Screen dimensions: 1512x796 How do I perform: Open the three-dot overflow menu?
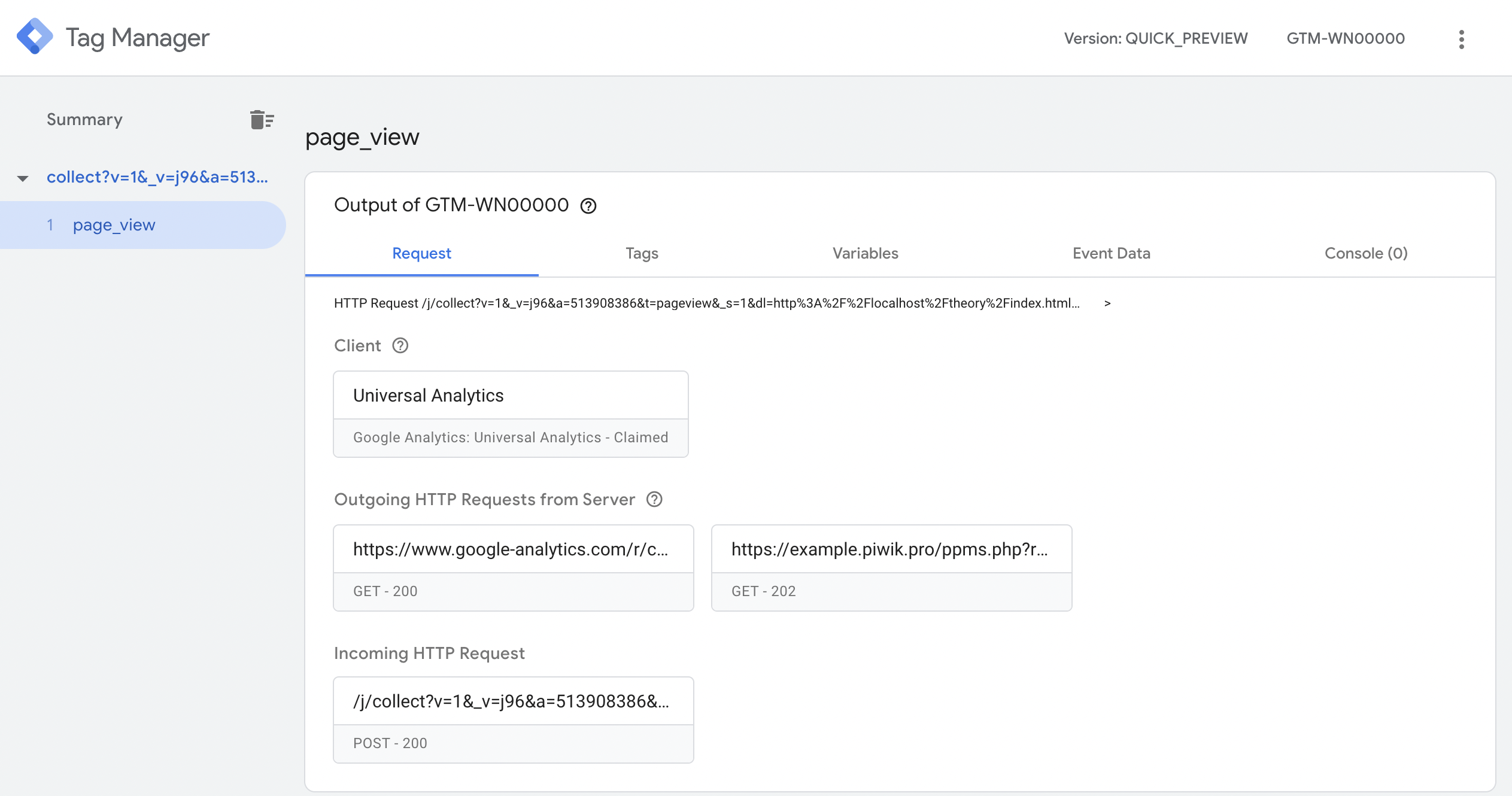point(1461,40)
